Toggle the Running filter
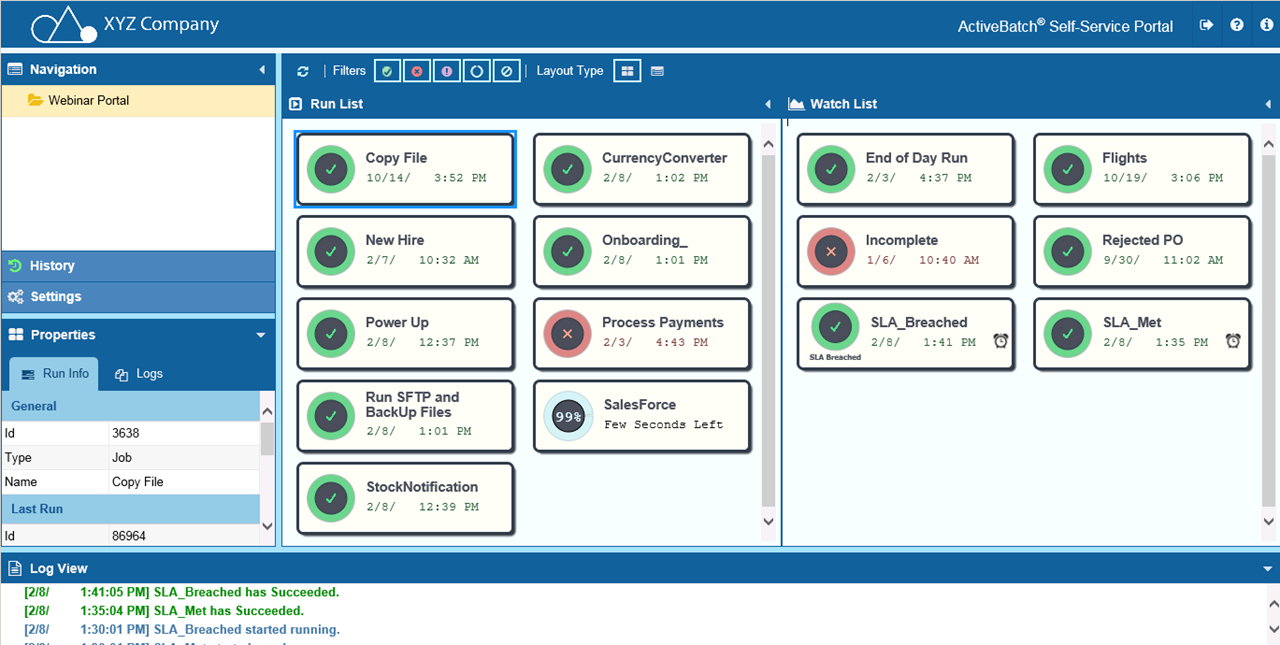The image size is (1280, 645). click(477, 70)
